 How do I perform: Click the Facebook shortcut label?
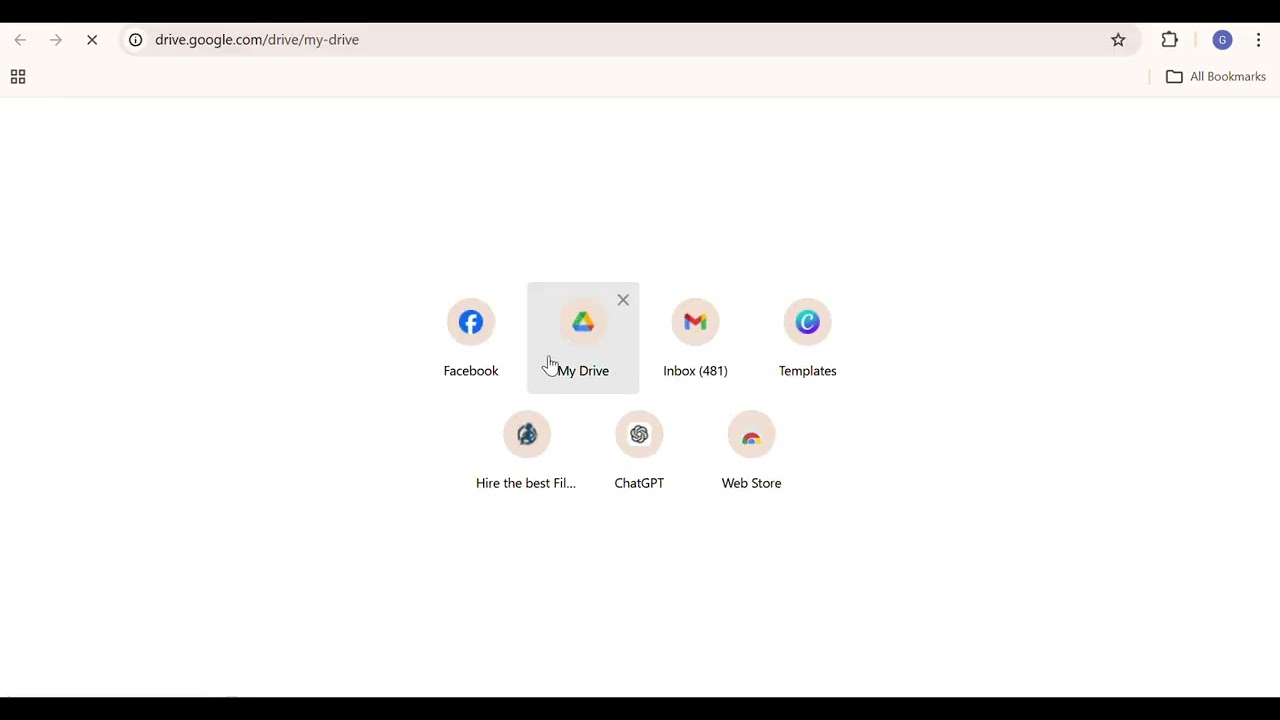[x=471, y=371]
